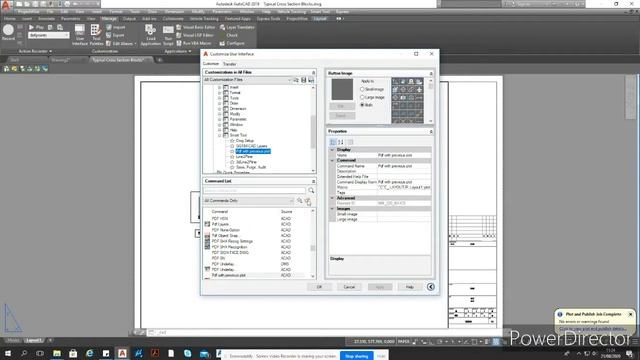Click the command list search field
The width and height of the screenshot is (640, 360).
point(254,191)
